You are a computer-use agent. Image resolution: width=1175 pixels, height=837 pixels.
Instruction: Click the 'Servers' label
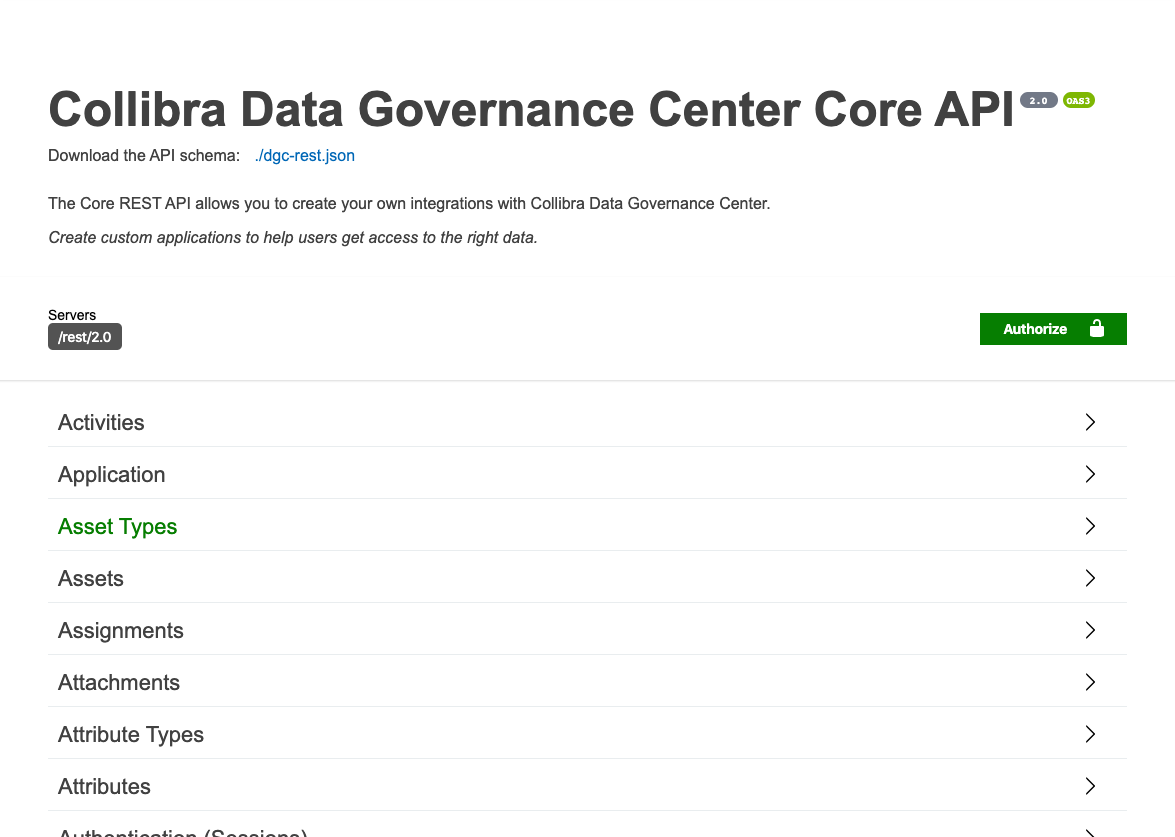(x=72, y=315)
